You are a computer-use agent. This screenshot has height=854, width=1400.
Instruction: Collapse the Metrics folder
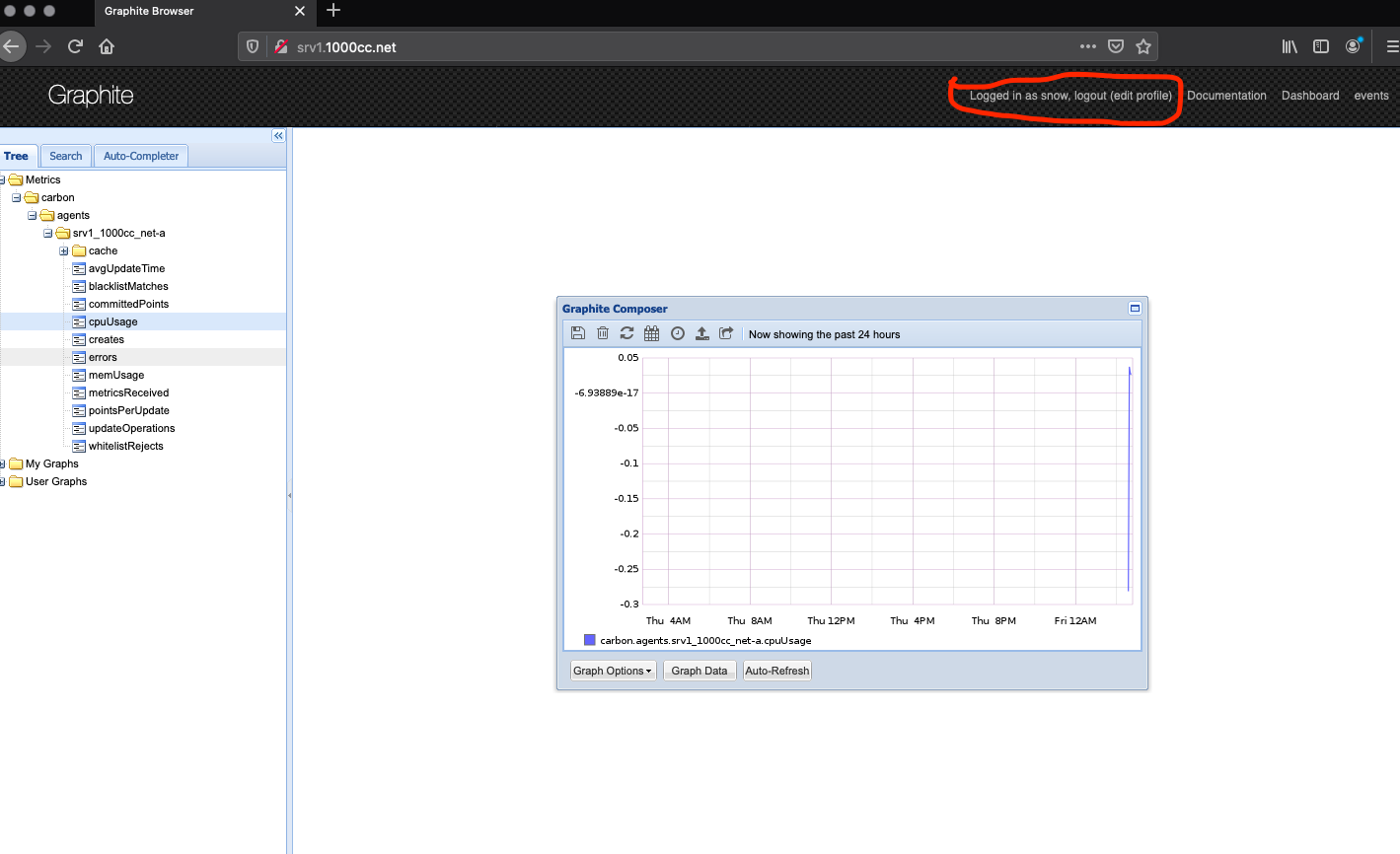click(2, 179)
